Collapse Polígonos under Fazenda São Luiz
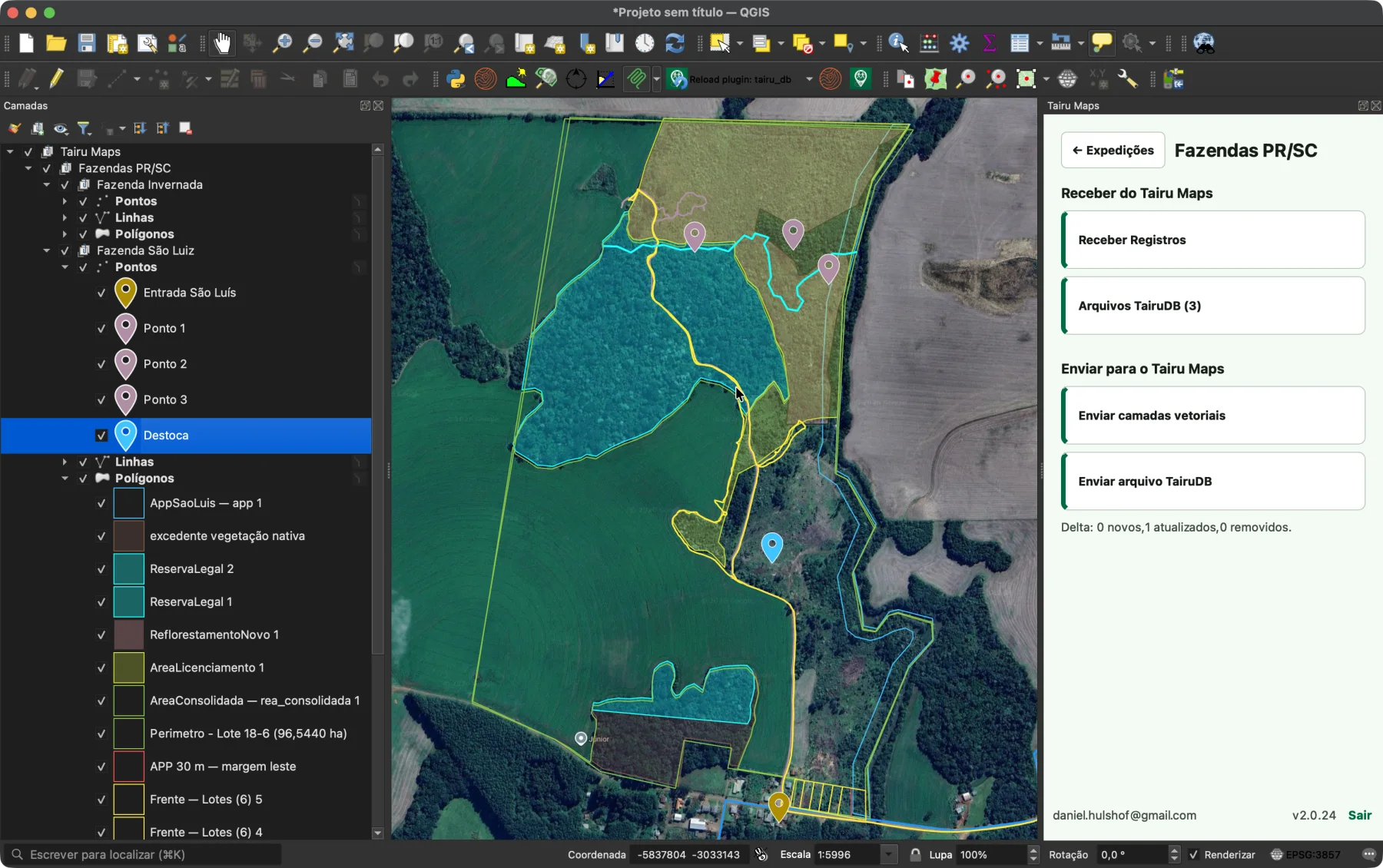The width and height of the screenshot is (1383, 868). (65, 479)
